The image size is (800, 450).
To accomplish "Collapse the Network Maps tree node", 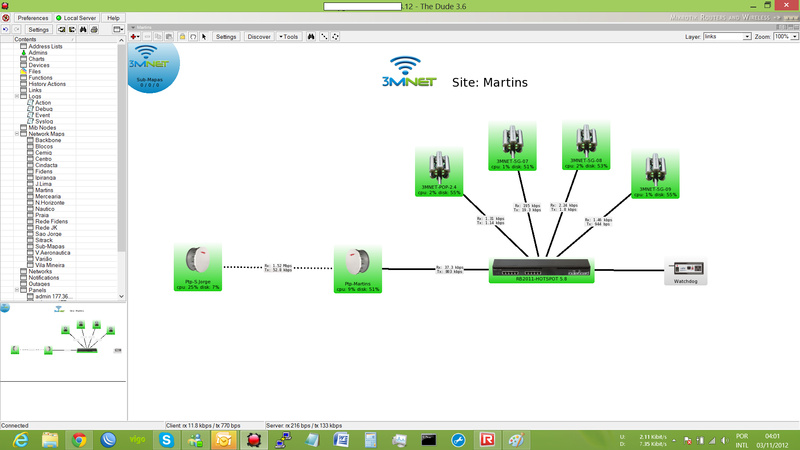I will 17,134.
